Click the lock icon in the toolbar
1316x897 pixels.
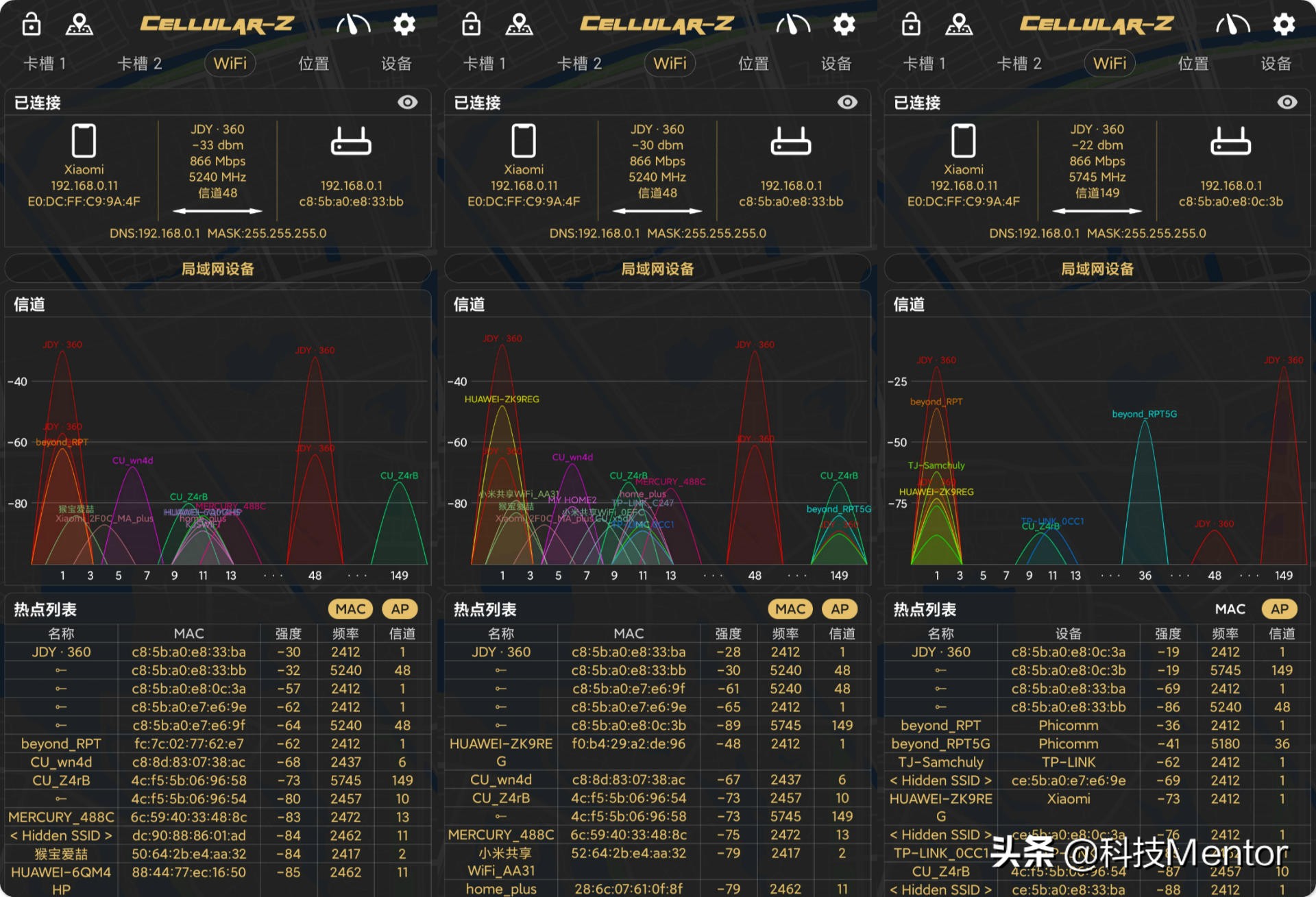click(x=30, y=24)
